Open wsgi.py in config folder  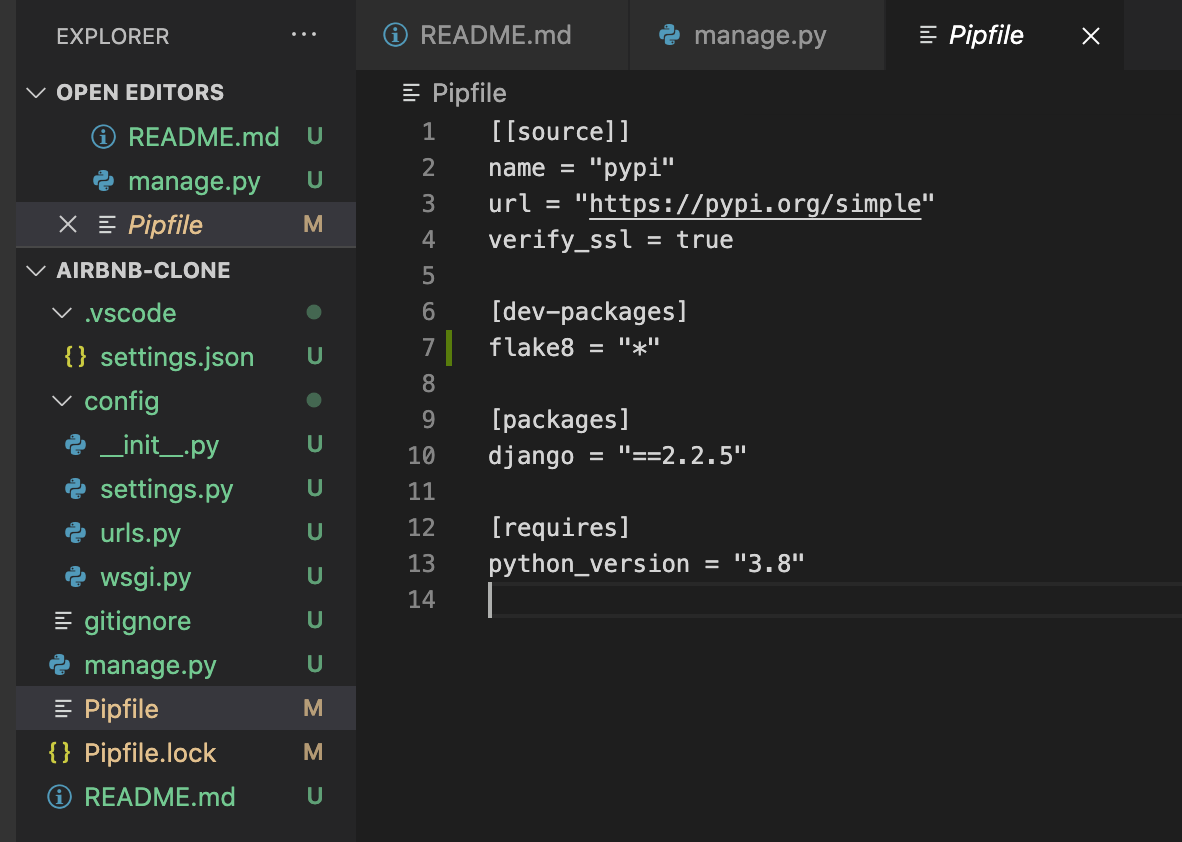pos(185,577)
